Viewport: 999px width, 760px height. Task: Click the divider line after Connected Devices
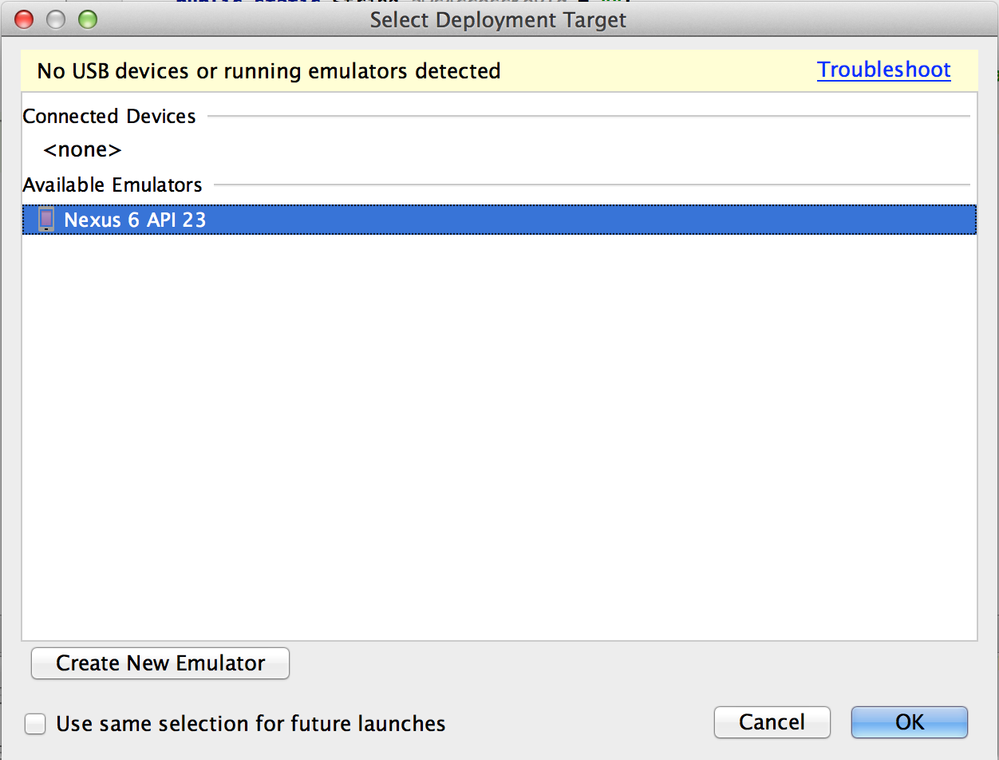(588, 117)
